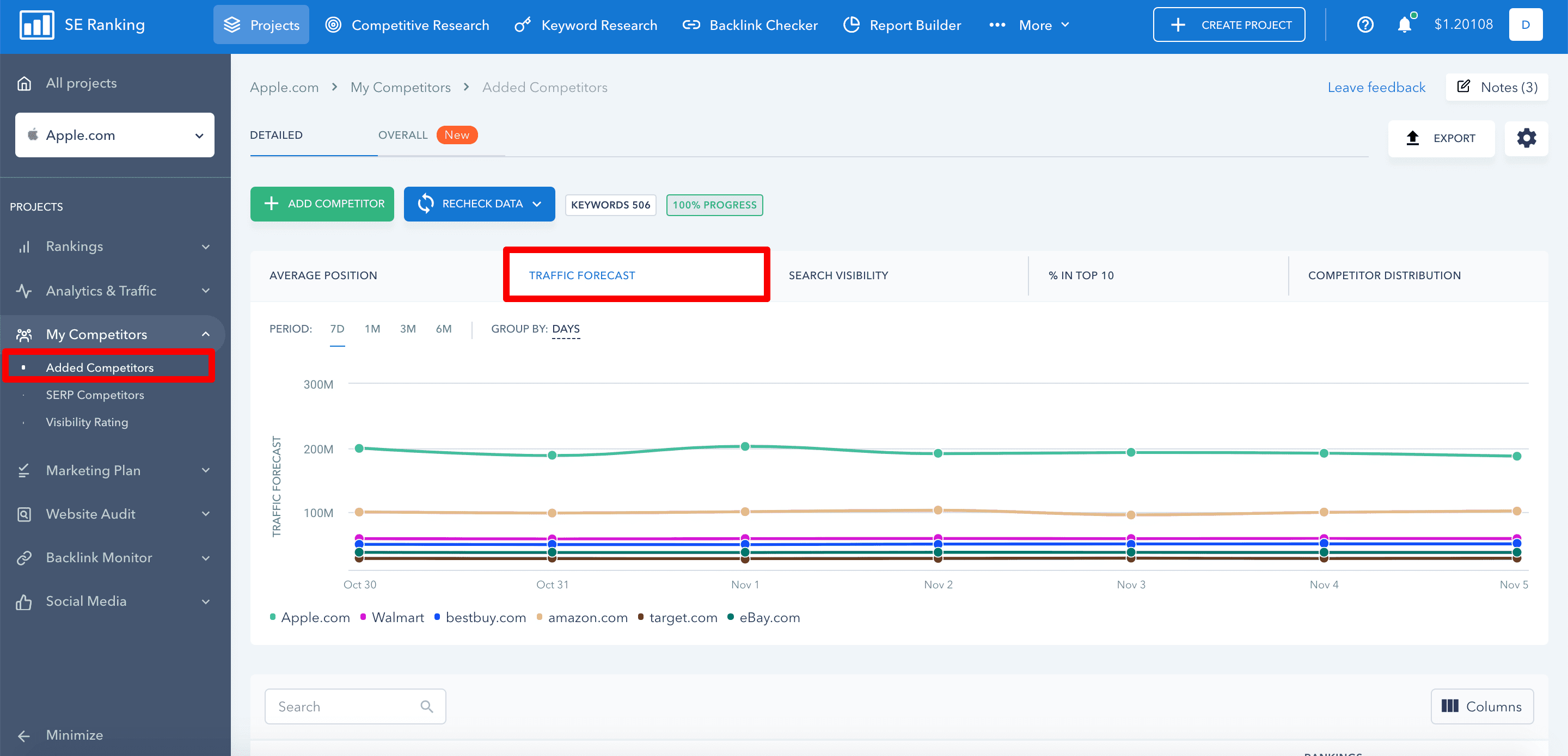Click the Traffic Forecast tab
Image resolution: width=1568 pixels, height=756 pixels.
[x=582, y=275]
